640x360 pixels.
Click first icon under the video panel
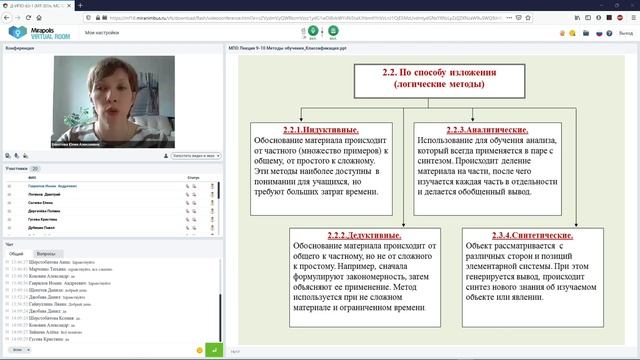click(x=8, y=156)
